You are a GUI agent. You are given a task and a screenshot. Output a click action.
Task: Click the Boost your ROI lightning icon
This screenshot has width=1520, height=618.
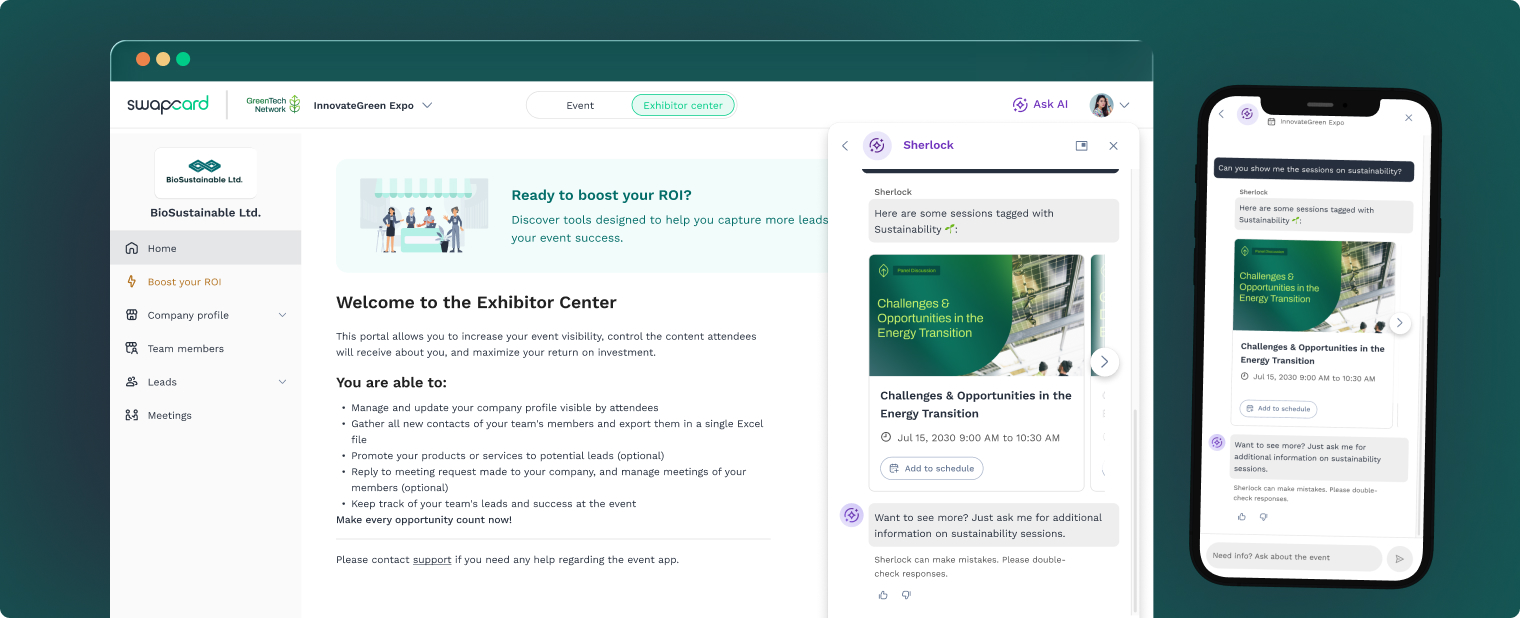point(131,282)
